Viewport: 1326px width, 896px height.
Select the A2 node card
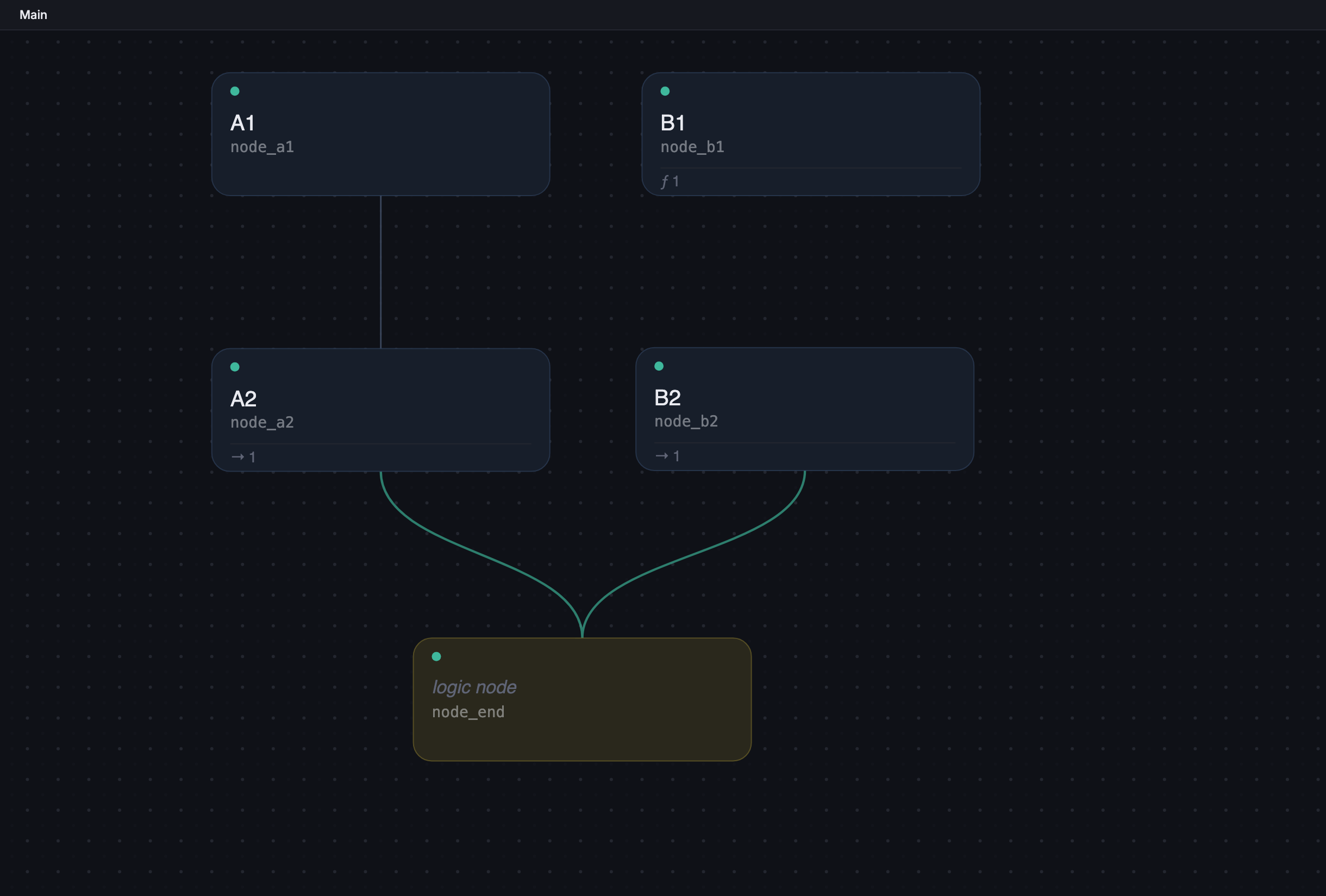[x=380, y=410]
